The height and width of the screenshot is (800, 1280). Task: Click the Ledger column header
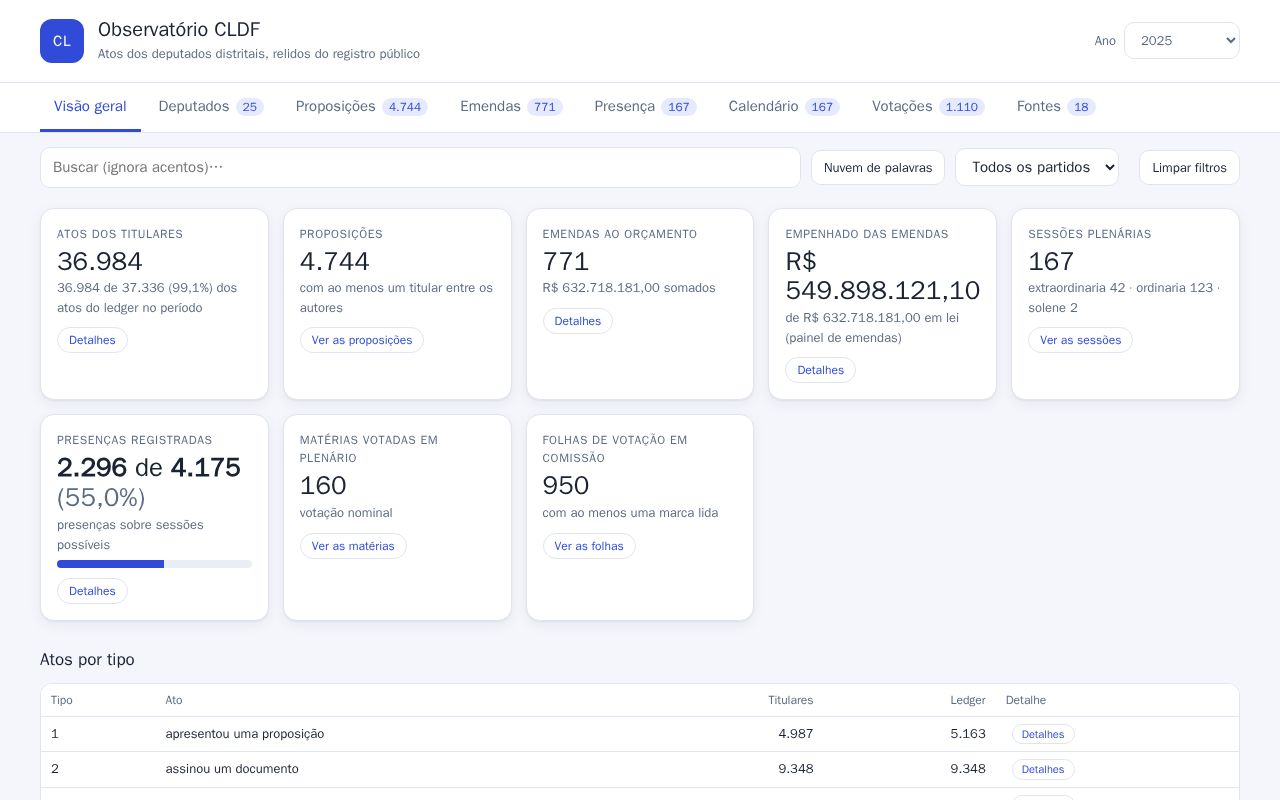click(968, 700)
